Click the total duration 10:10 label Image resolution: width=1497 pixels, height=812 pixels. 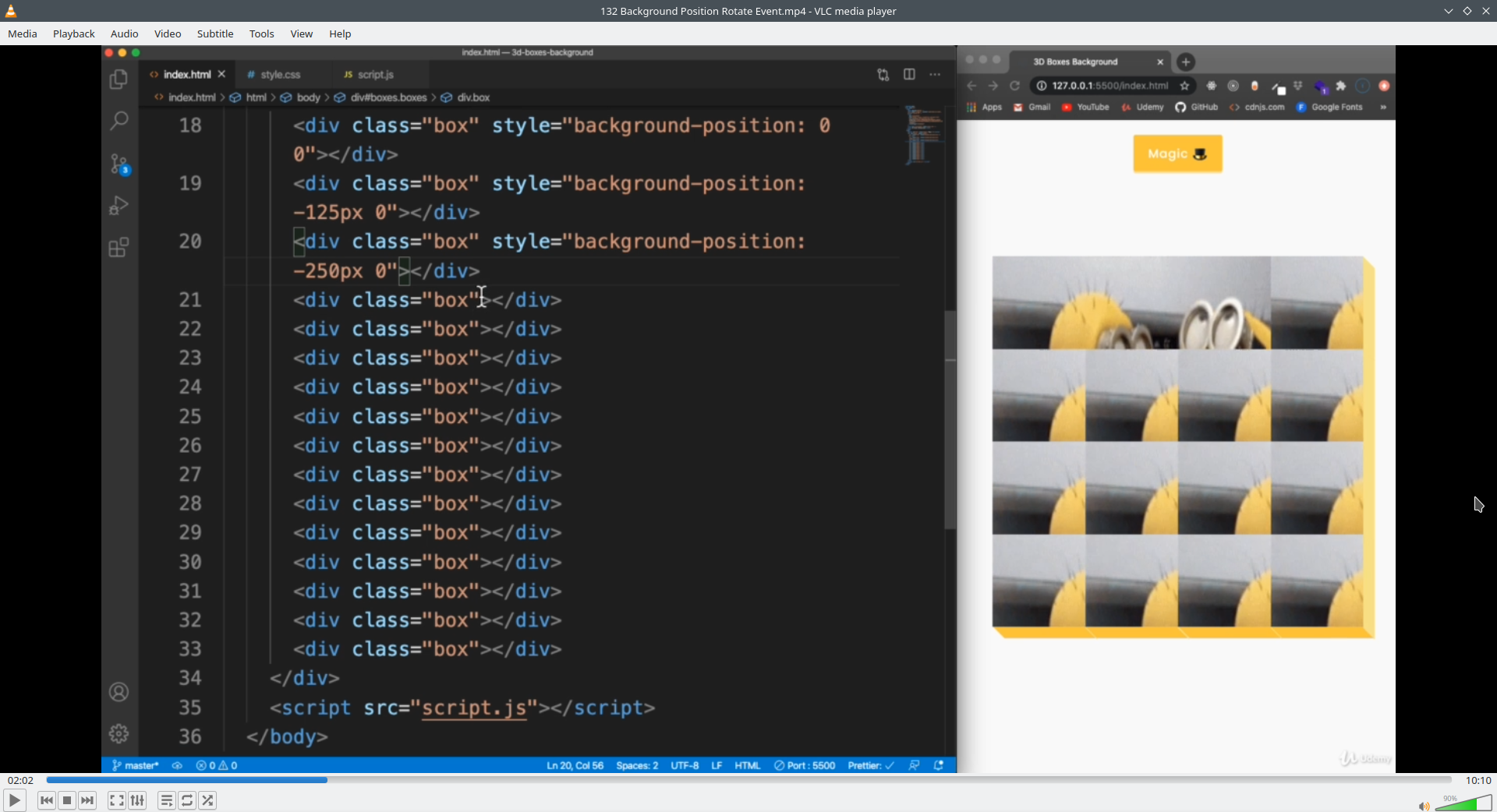click(1478, 780)
